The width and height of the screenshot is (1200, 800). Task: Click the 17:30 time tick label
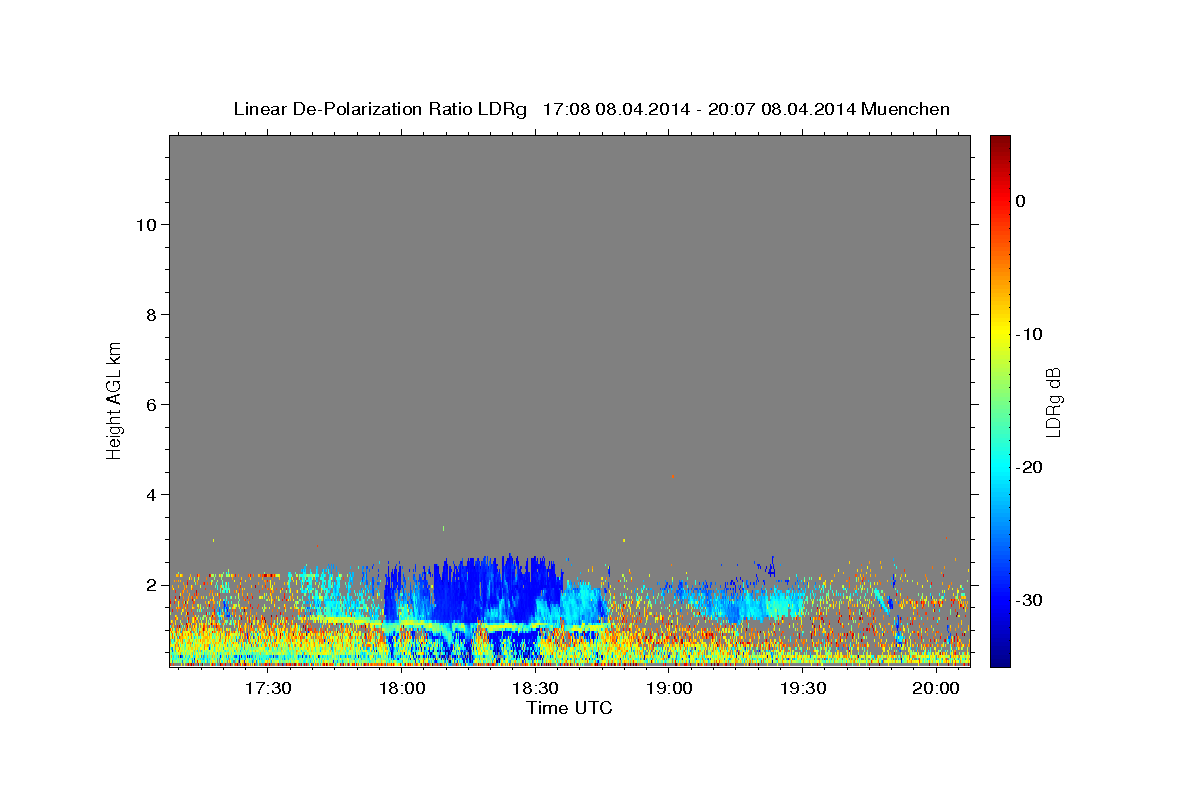[x=269, y=689]
